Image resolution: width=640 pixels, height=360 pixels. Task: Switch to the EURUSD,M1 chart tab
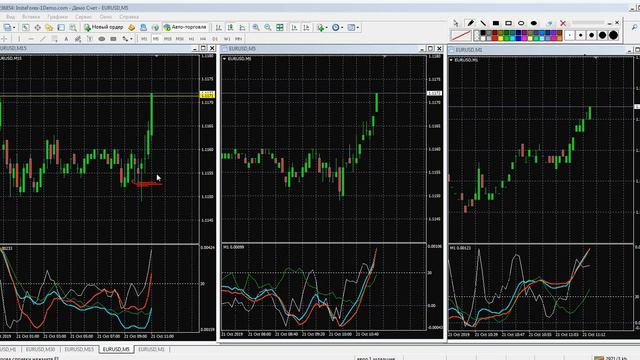(x=151, y=349)
